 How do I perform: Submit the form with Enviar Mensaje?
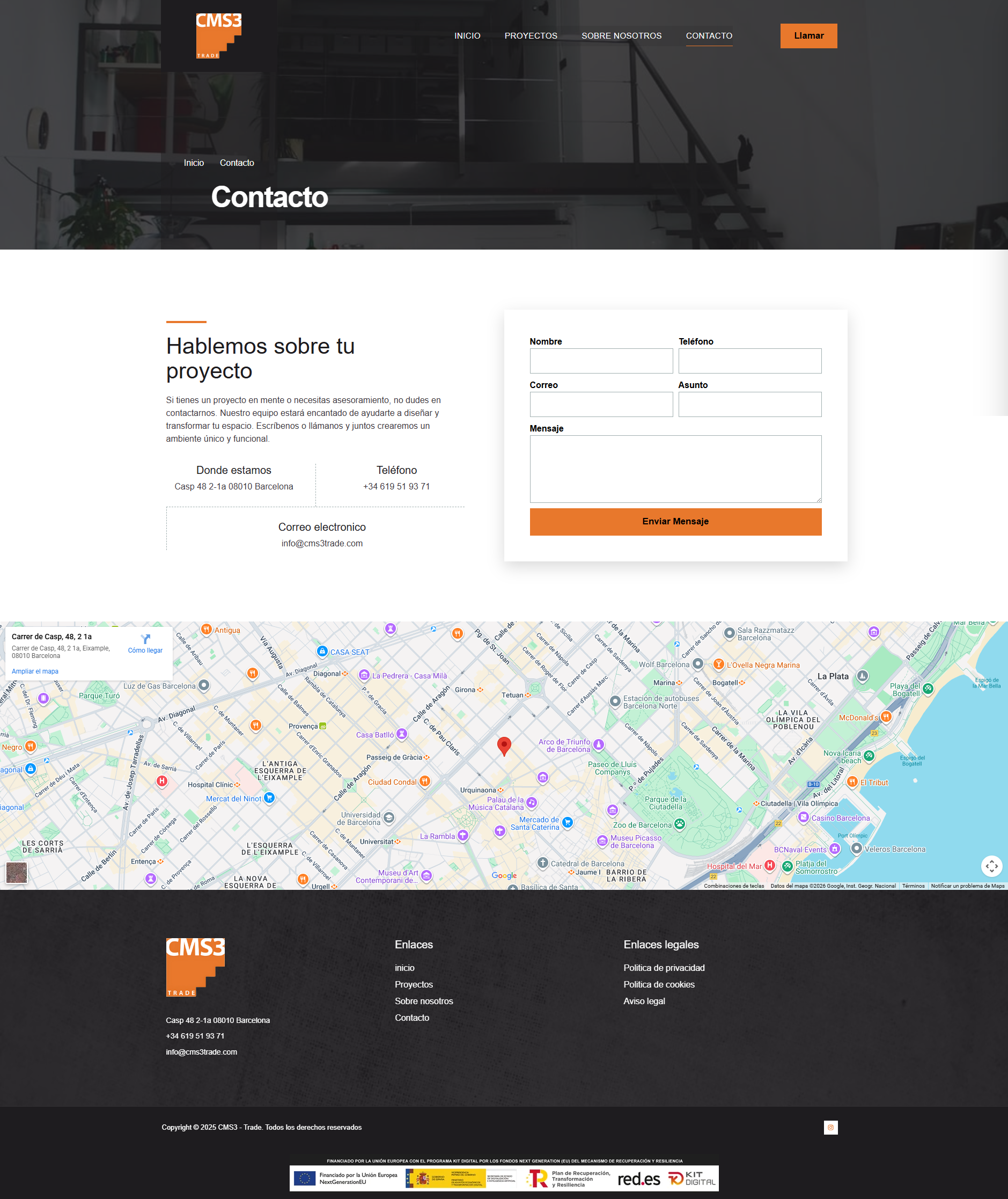coord(675,522)
